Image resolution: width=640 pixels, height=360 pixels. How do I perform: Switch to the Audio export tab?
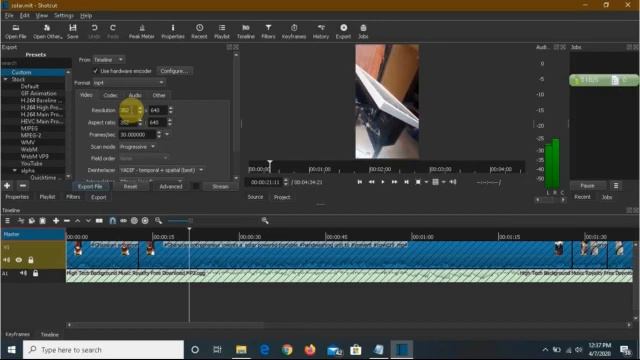pos(135,95)
